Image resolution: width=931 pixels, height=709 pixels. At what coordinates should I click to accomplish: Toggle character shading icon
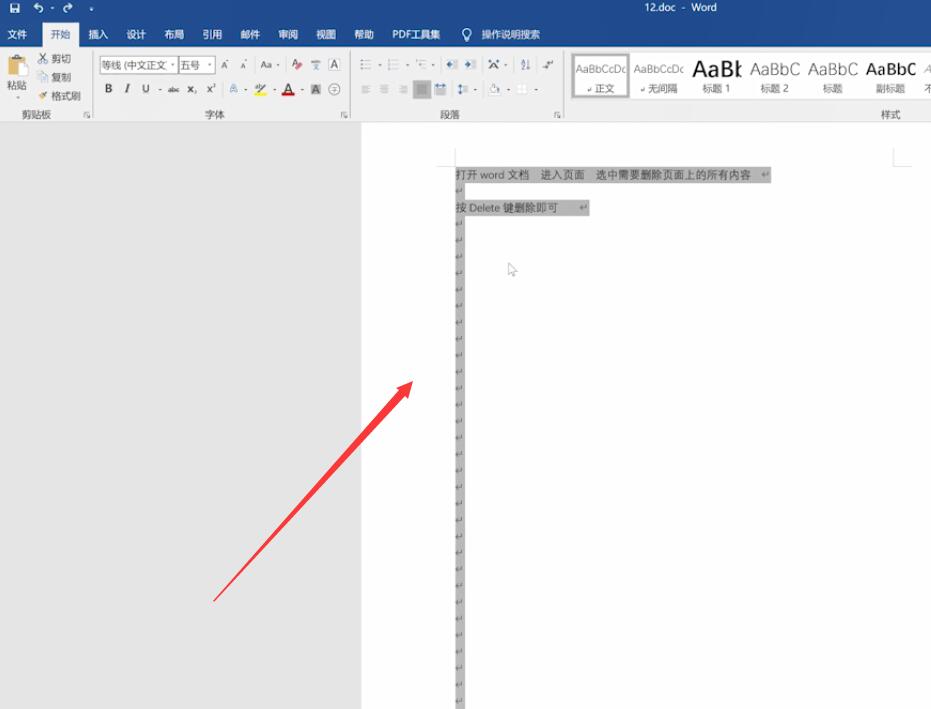(316, 89)
